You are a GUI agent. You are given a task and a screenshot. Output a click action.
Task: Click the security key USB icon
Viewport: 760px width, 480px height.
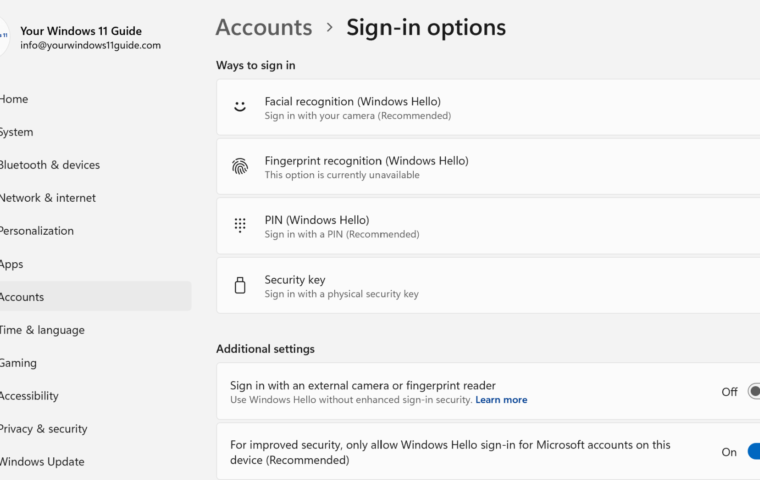coord(240,285)
